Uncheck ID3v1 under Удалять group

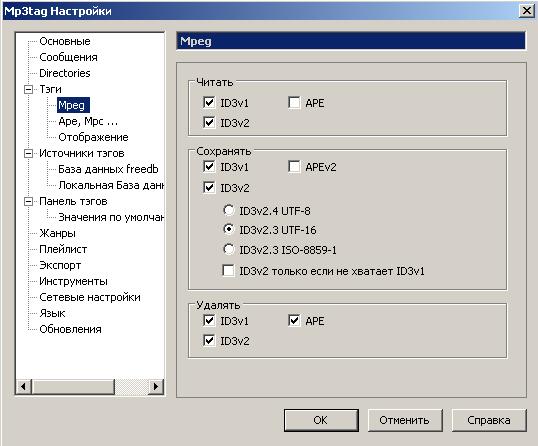[x=209, y=320]
